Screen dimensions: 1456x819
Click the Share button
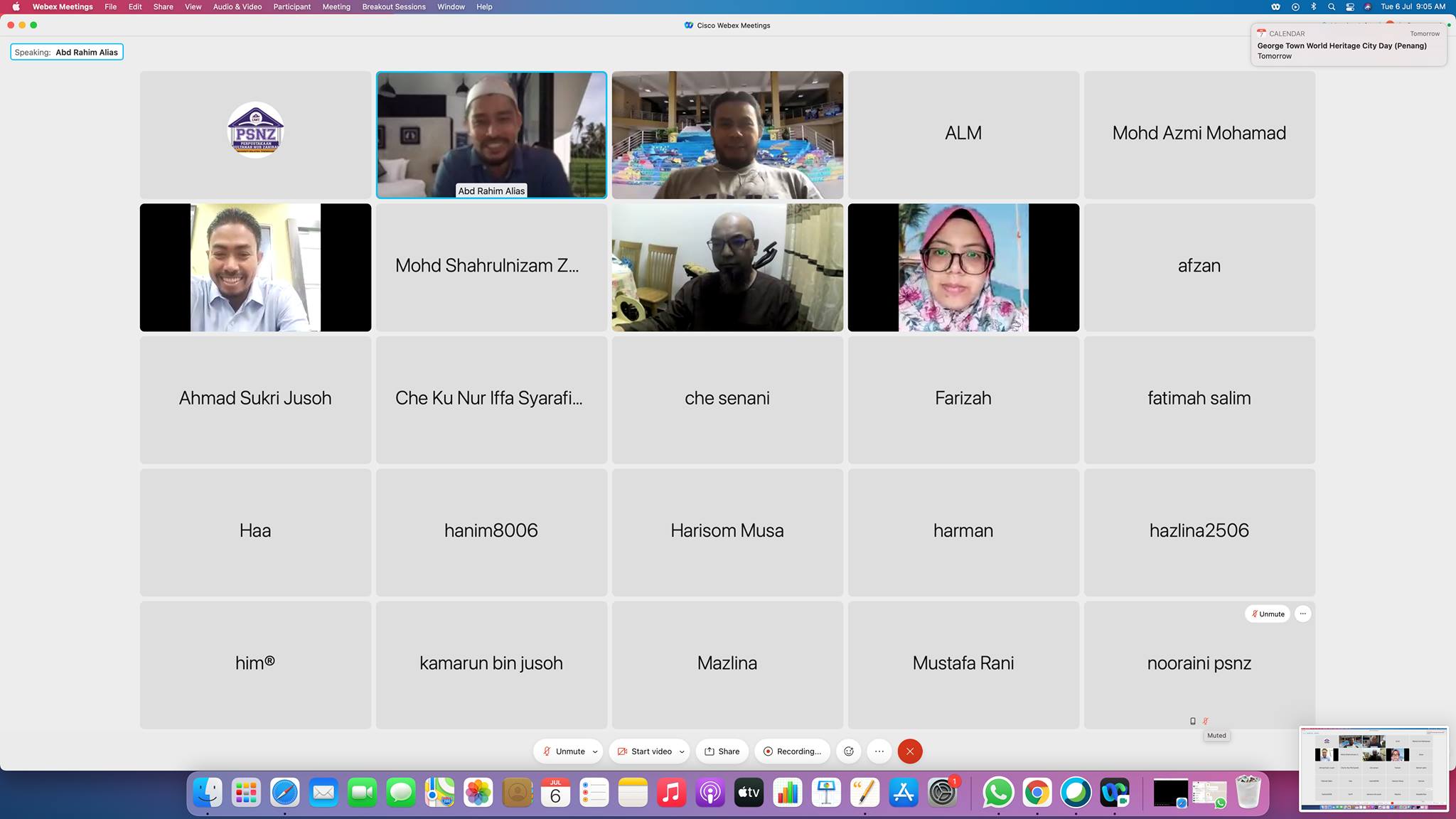tap(722, 751)
